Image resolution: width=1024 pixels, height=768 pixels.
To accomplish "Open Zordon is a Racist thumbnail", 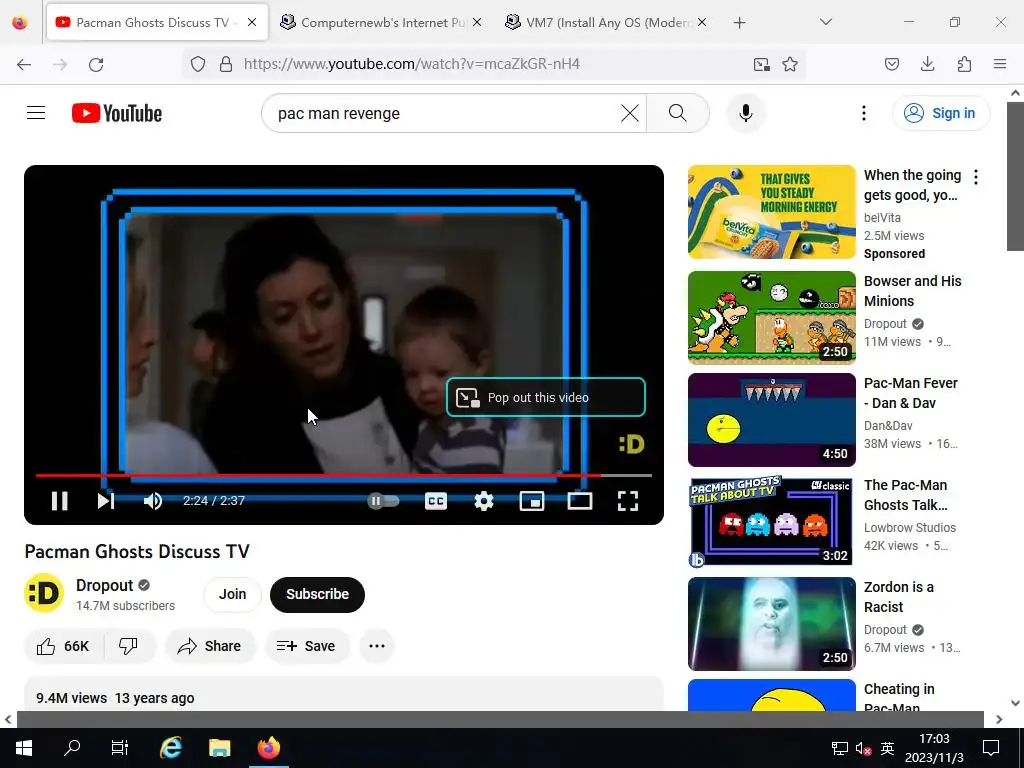I will (x=771, y=624).
